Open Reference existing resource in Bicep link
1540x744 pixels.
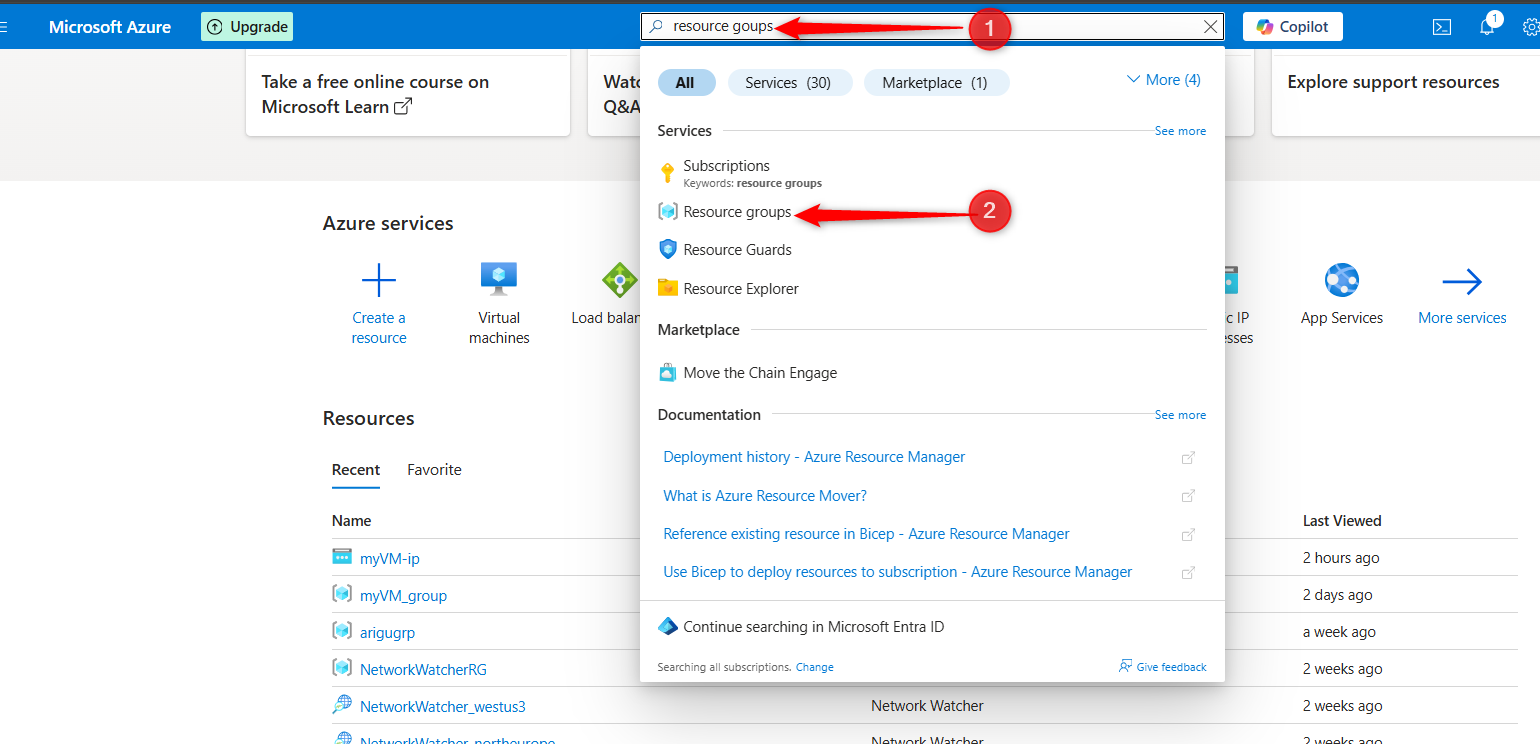(866, 534)
